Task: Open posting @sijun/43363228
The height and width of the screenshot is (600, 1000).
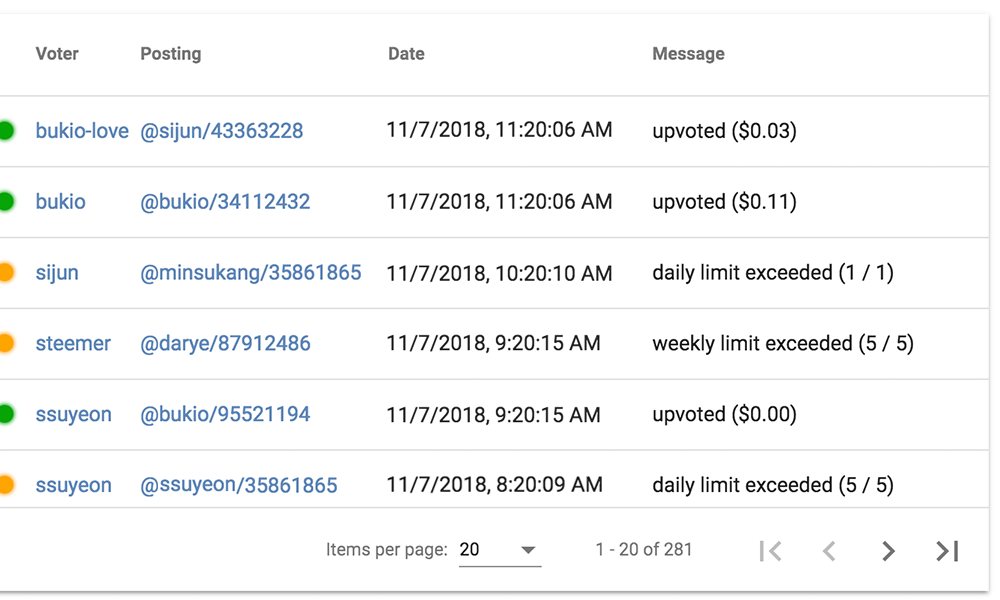Action: (x=221, y=131)
